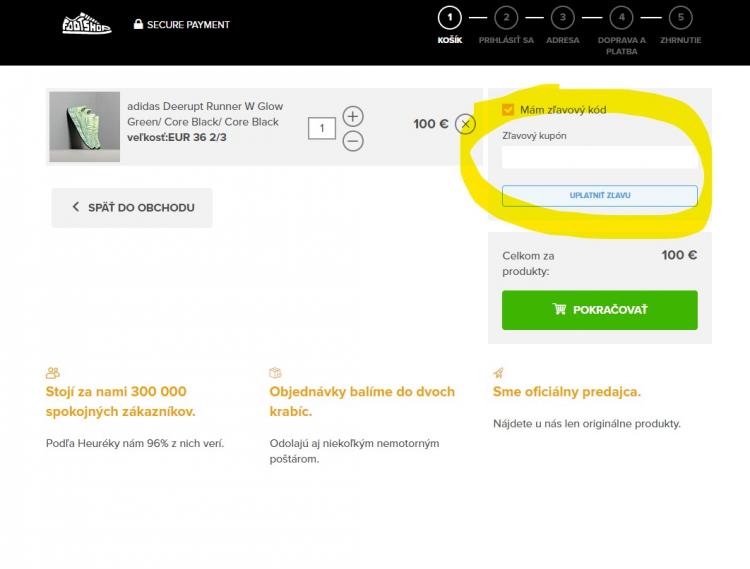
Task: Remove the adidas Deerupt item from cart
Action: tap(465, 124)
